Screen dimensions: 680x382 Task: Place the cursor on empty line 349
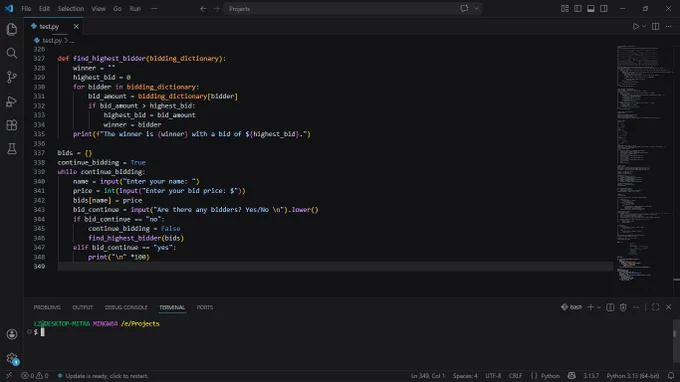tap(335, 266)
